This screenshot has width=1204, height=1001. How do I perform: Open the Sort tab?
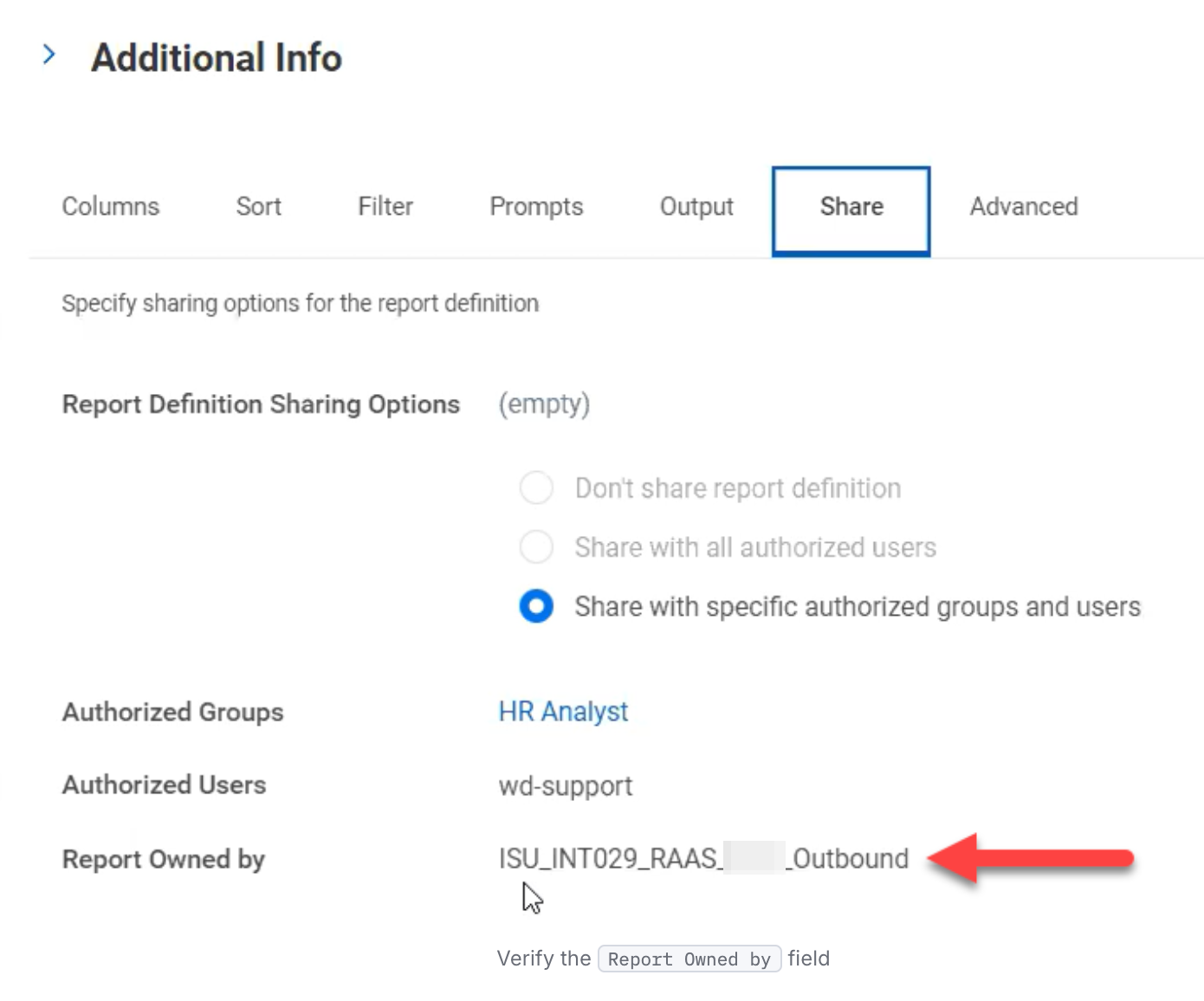(258, 207)
